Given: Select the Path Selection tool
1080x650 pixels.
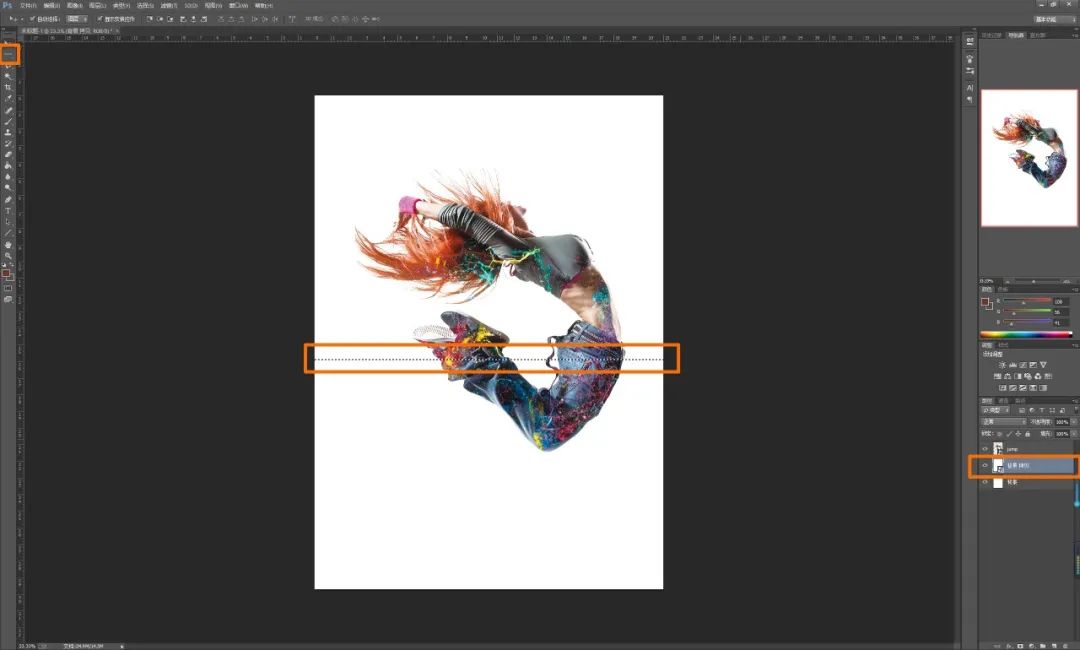Looking at the screenshot, I should (8, 222).
